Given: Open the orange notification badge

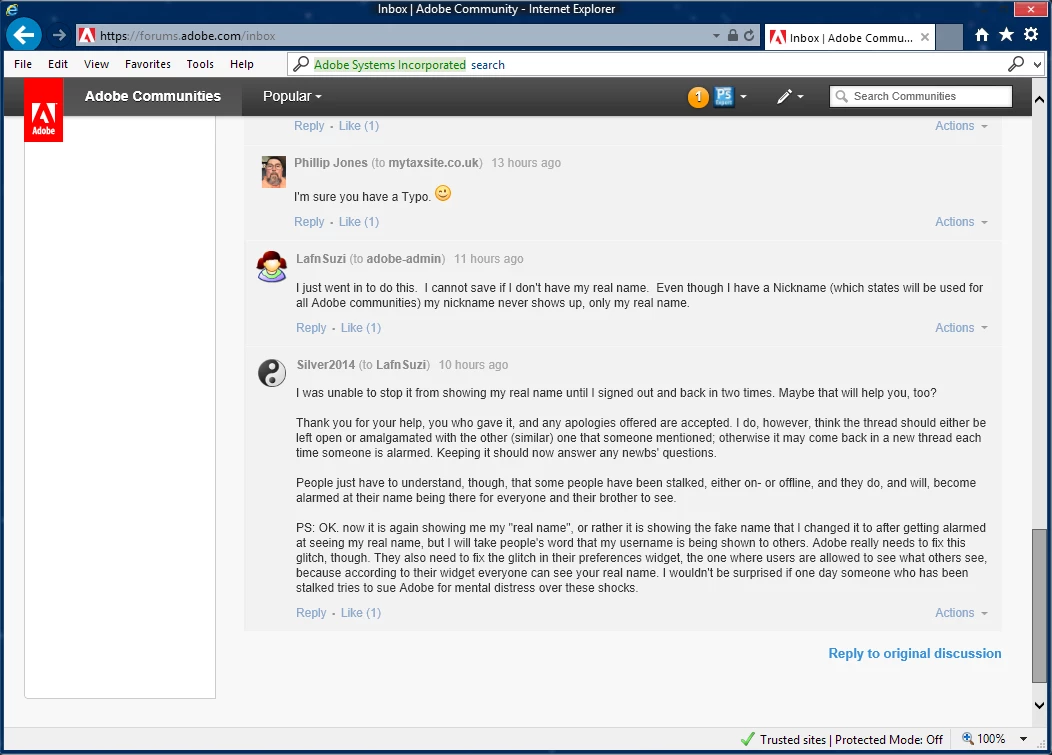Looking at the screenshot, I should (x=698, y=97).
